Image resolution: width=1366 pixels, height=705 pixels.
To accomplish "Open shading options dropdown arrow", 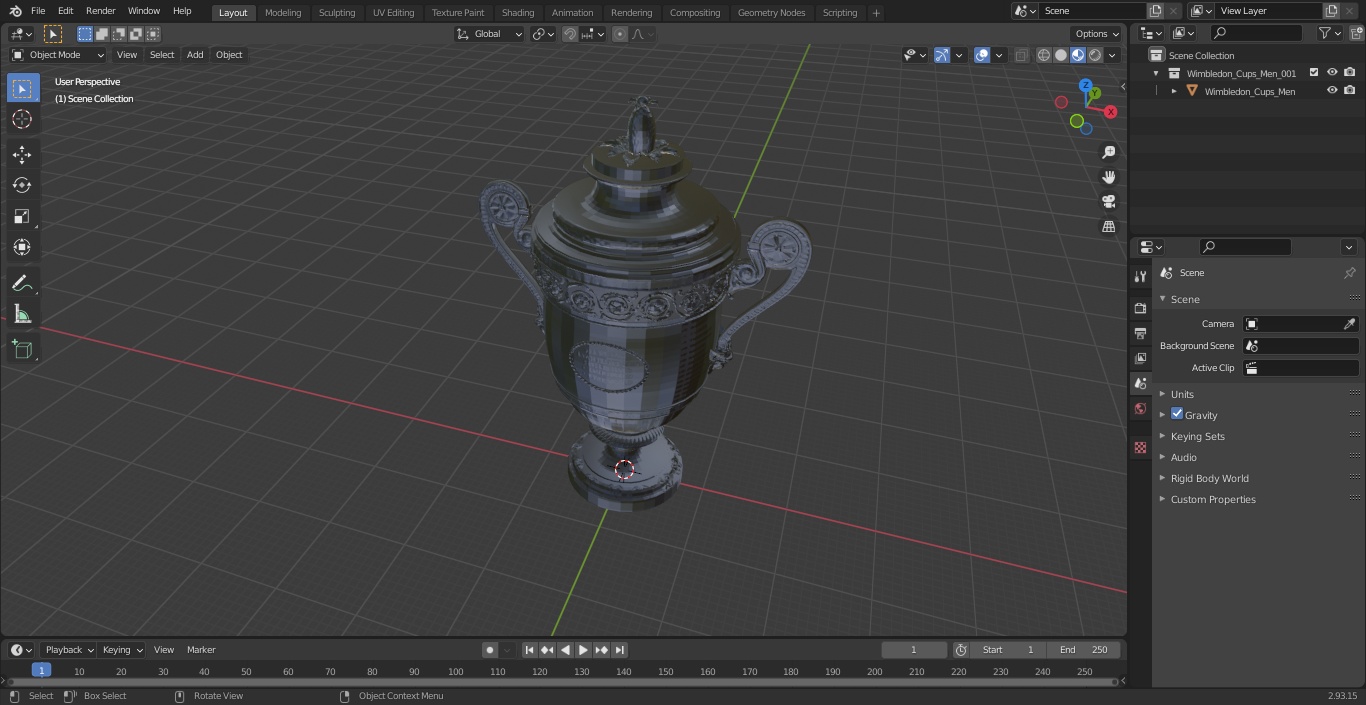I will click(1112, 55).
